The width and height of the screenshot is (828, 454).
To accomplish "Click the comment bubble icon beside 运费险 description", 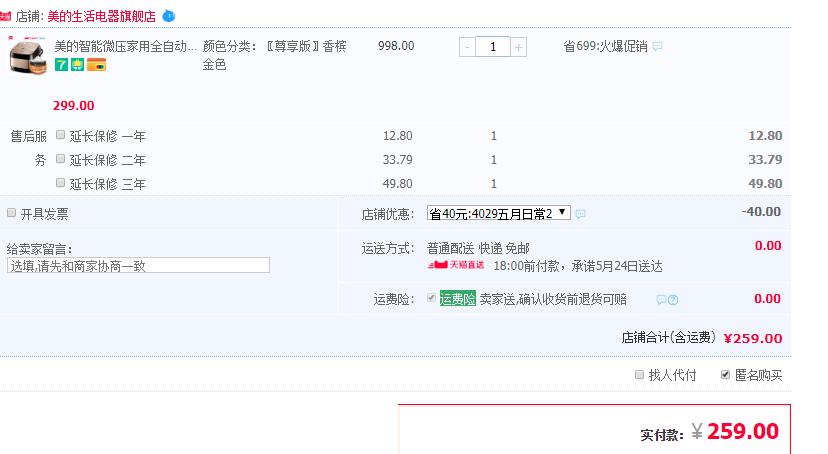I will pyautogui.click(x=661, y=300).
